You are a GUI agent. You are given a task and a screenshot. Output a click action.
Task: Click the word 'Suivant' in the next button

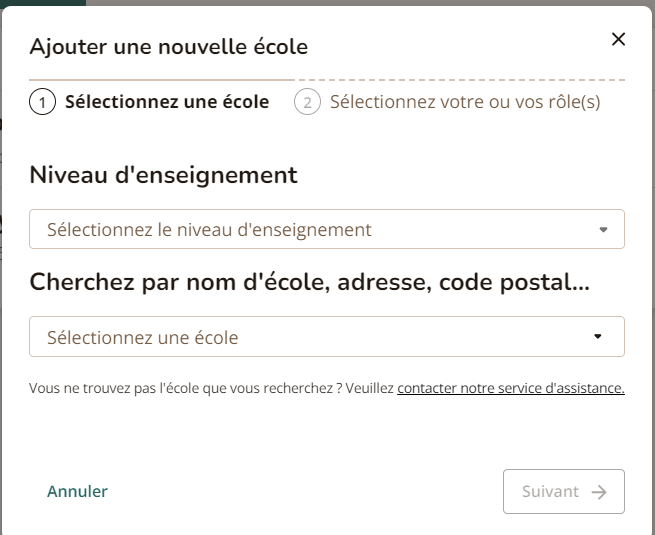coord(550,492)
